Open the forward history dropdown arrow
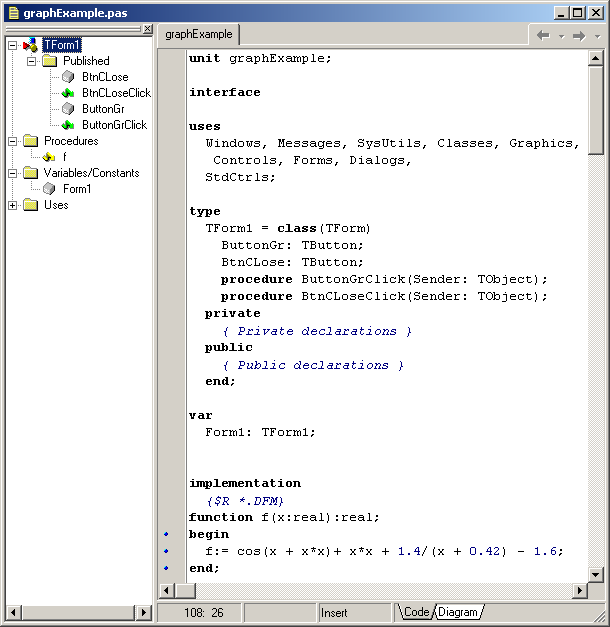The height and width of the screenshot is (627, 610). click(x=597, y=36)
